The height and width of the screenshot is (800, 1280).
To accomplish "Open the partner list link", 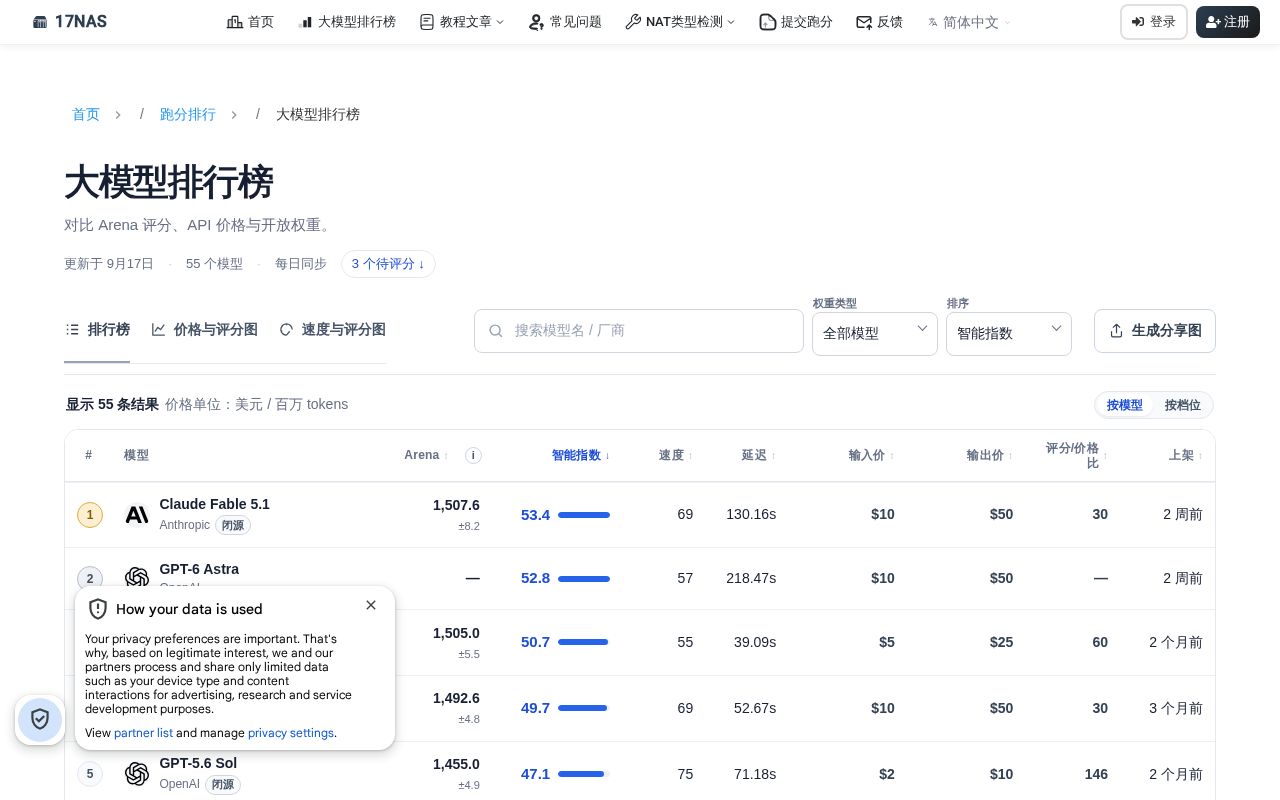I will (x=143, y=733).
